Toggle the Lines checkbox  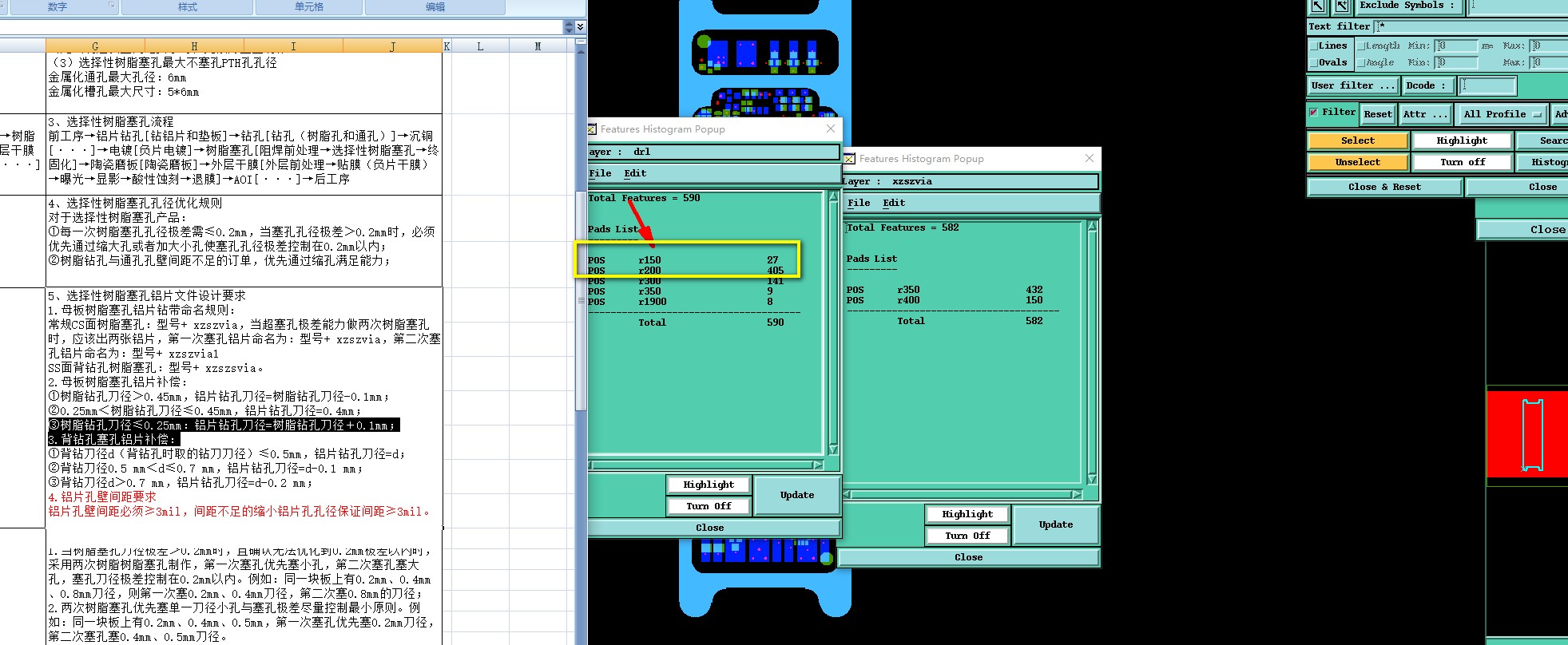point(1314,46)
